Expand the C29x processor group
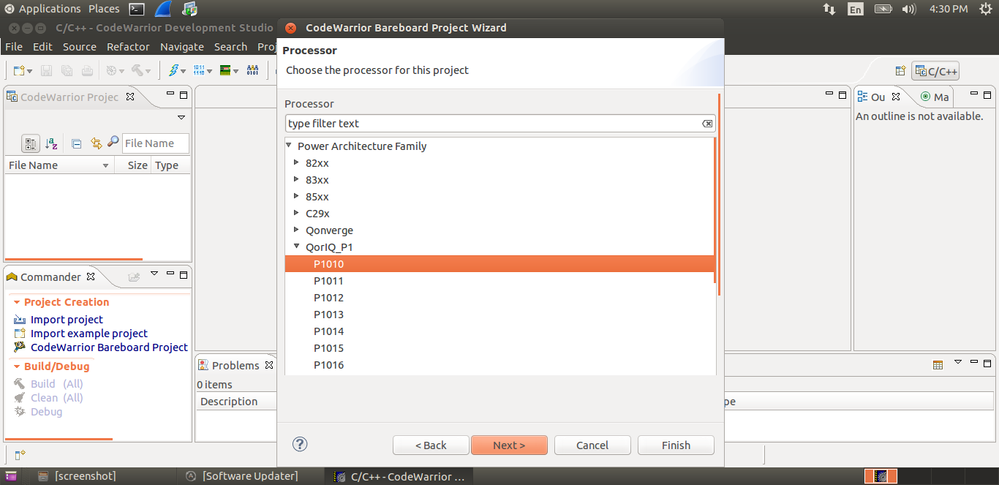This screenshot has height=485, width=999. click(296, 213)
